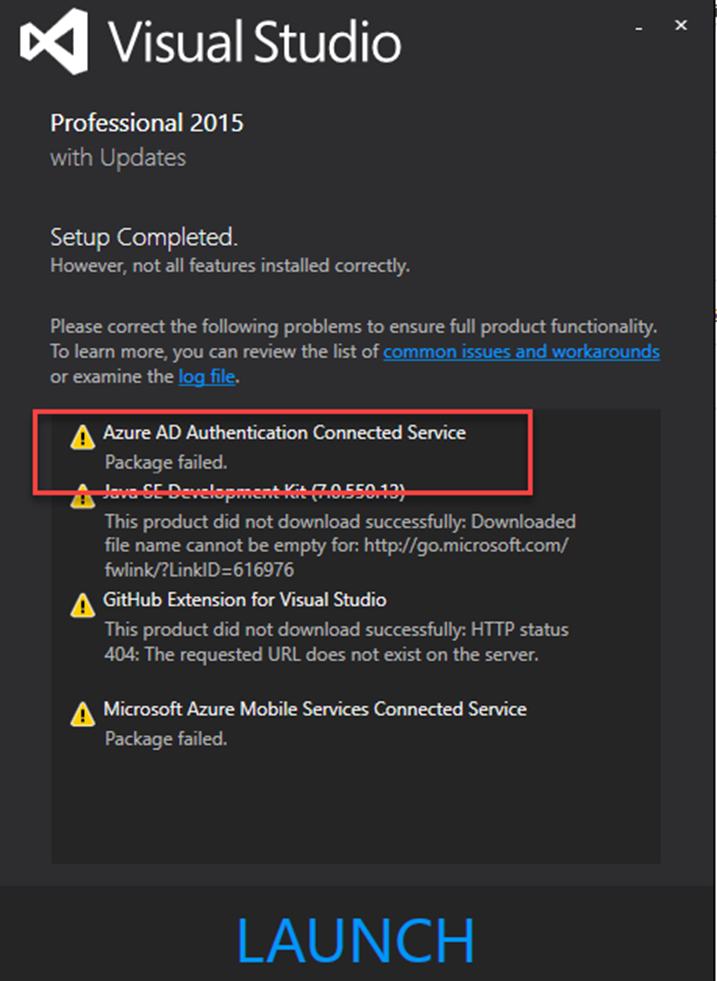This screenshot has height=981, width=717.
Task: Click warning icon beside Java SE Development Kit
Action: pos(83,497)
